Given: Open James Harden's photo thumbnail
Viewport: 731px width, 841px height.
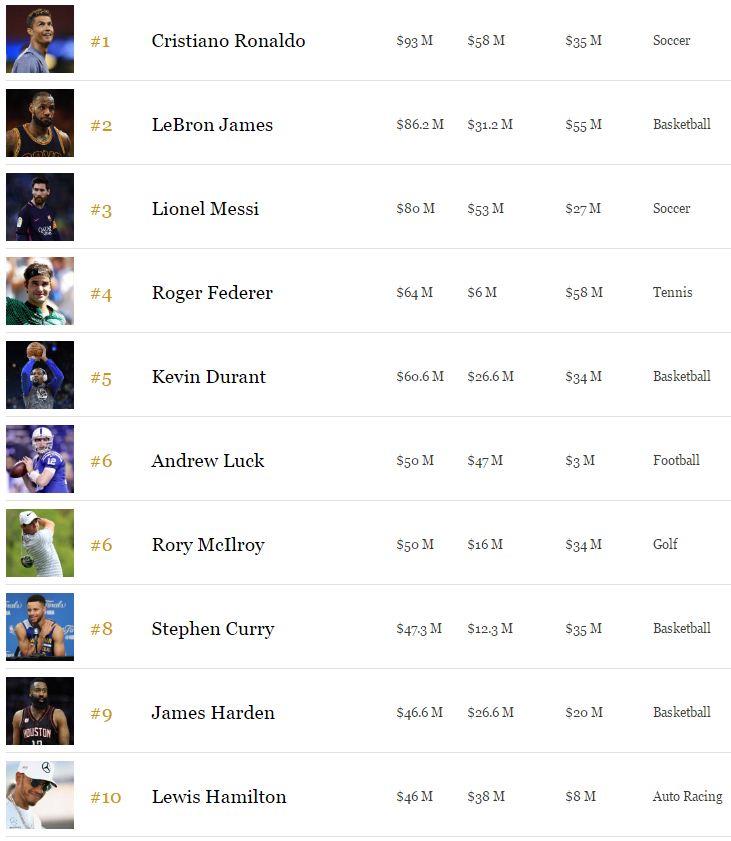Looking at the screenshot, I should (x=40, y=712).
